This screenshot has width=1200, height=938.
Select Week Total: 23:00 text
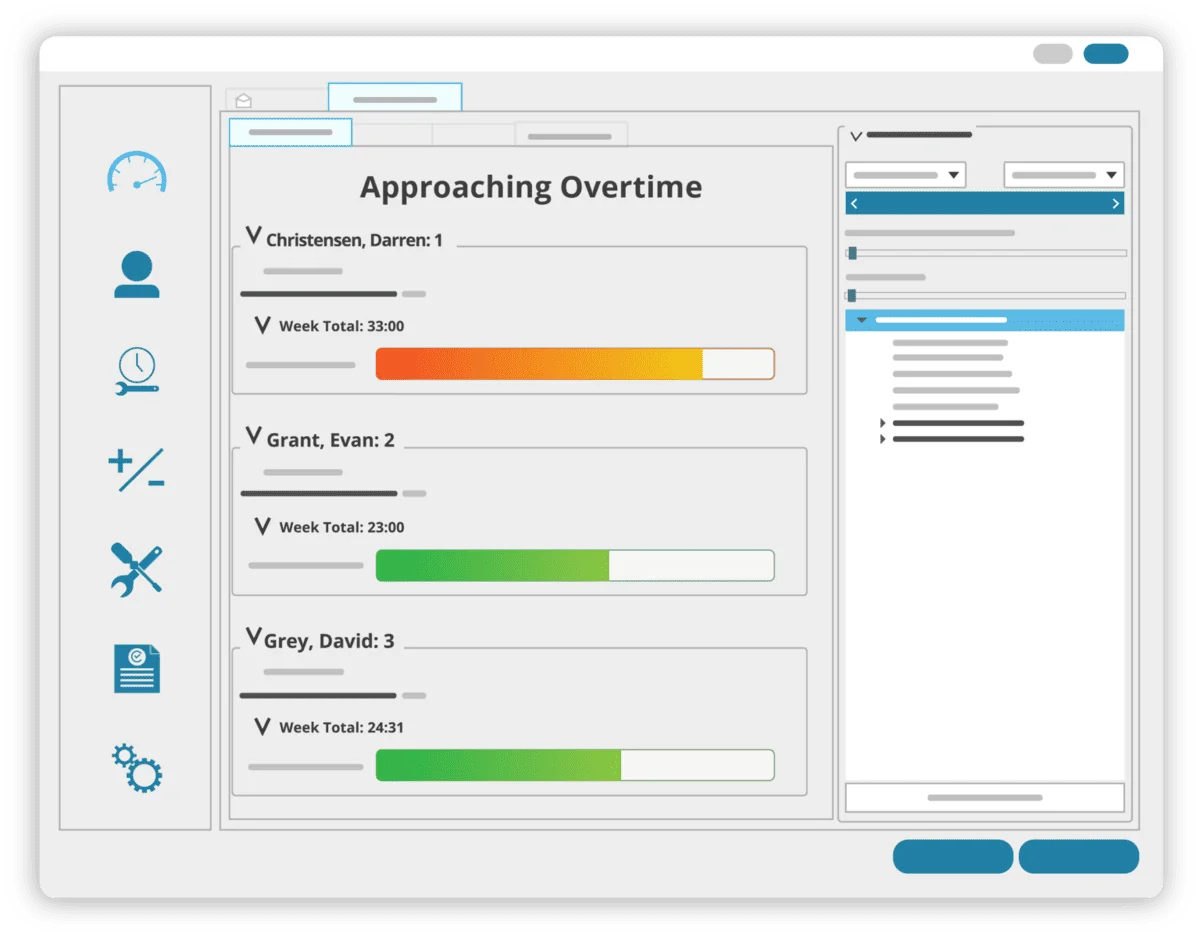pos(341,527)
